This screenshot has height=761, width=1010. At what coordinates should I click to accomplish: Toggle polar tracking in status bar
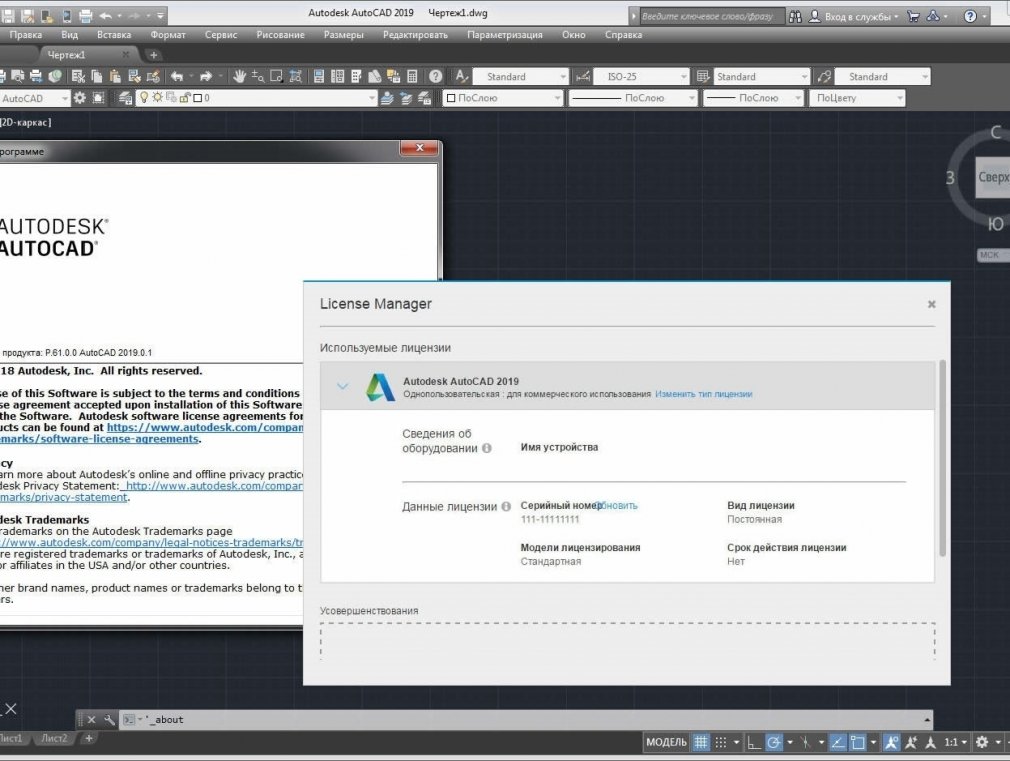(x=774, y=742)
